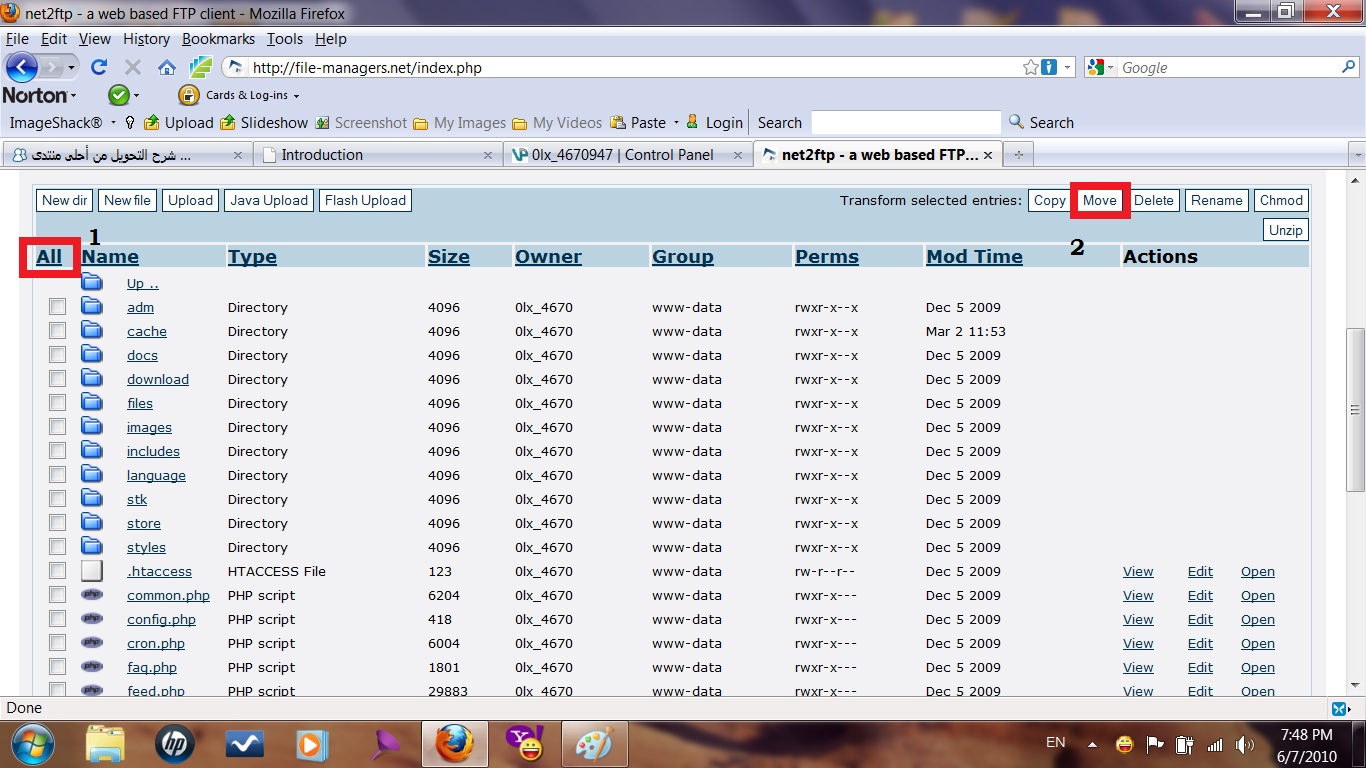Expand the Cards & Log-ins dropdown
1366x768 pixels.
[296, 96]
